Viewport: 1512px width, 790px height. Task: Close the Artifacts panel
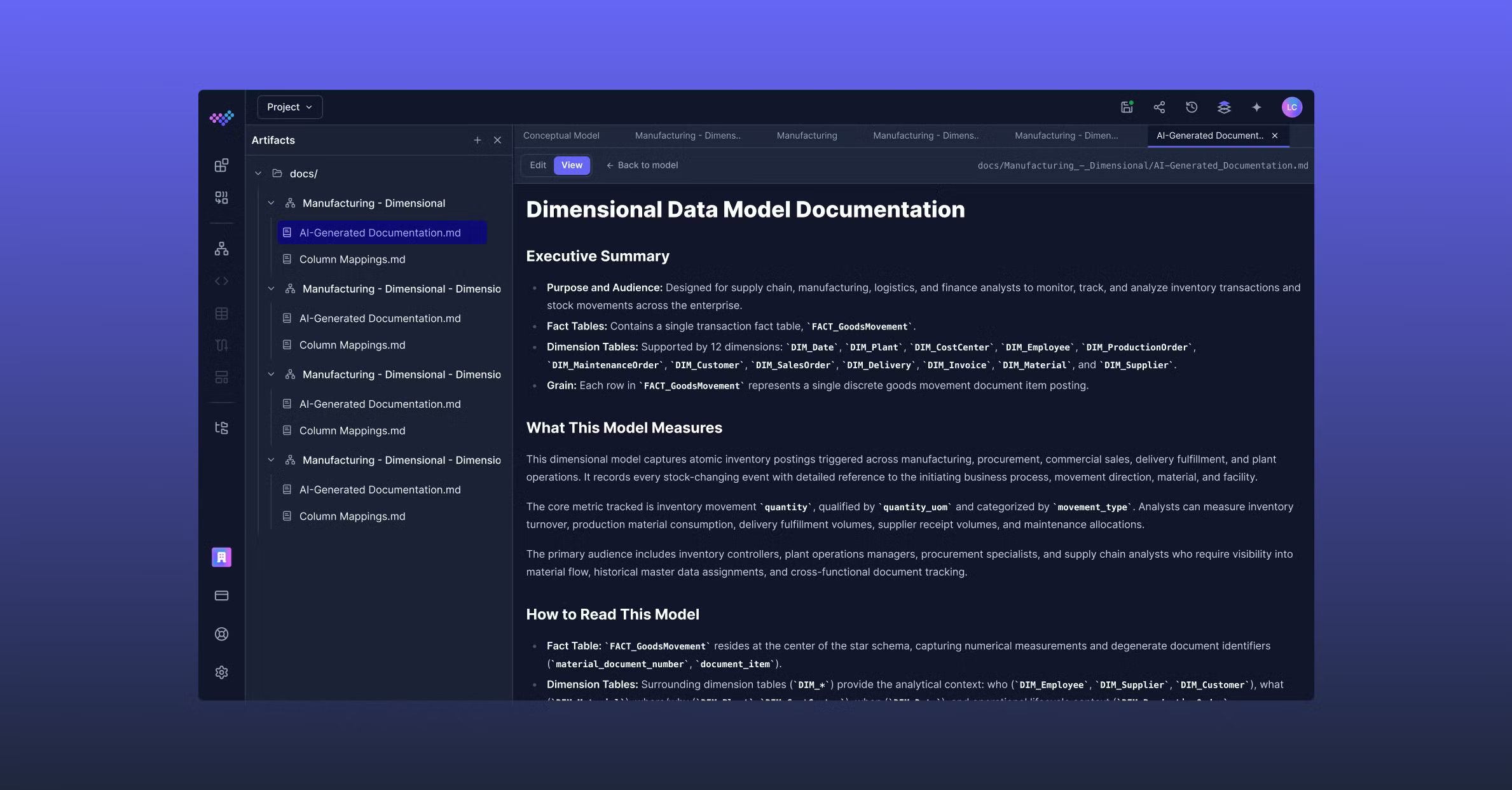point(497,140)
